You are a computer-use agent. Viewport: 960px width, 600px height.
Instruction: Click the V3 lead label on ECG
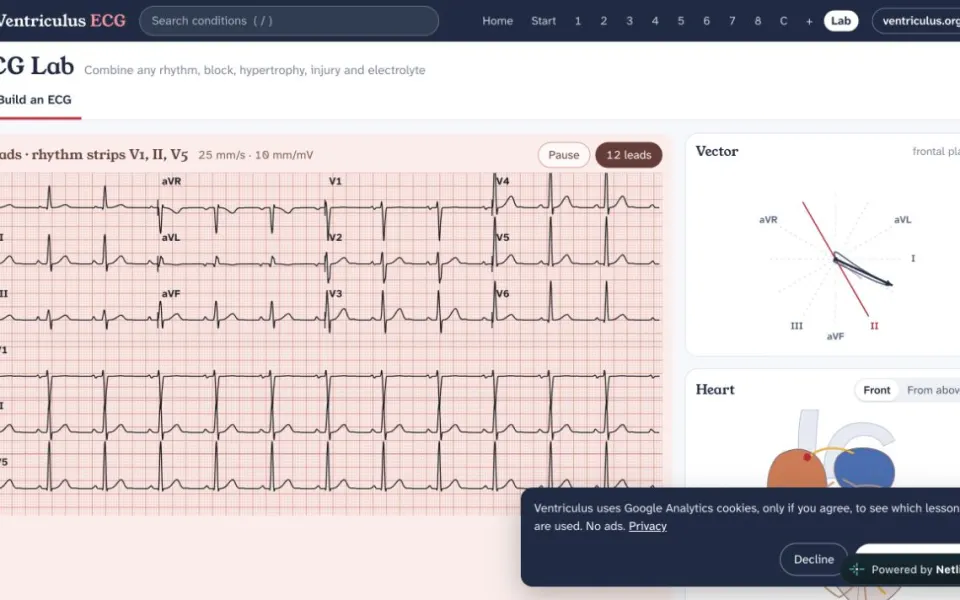tap(335, 294)
